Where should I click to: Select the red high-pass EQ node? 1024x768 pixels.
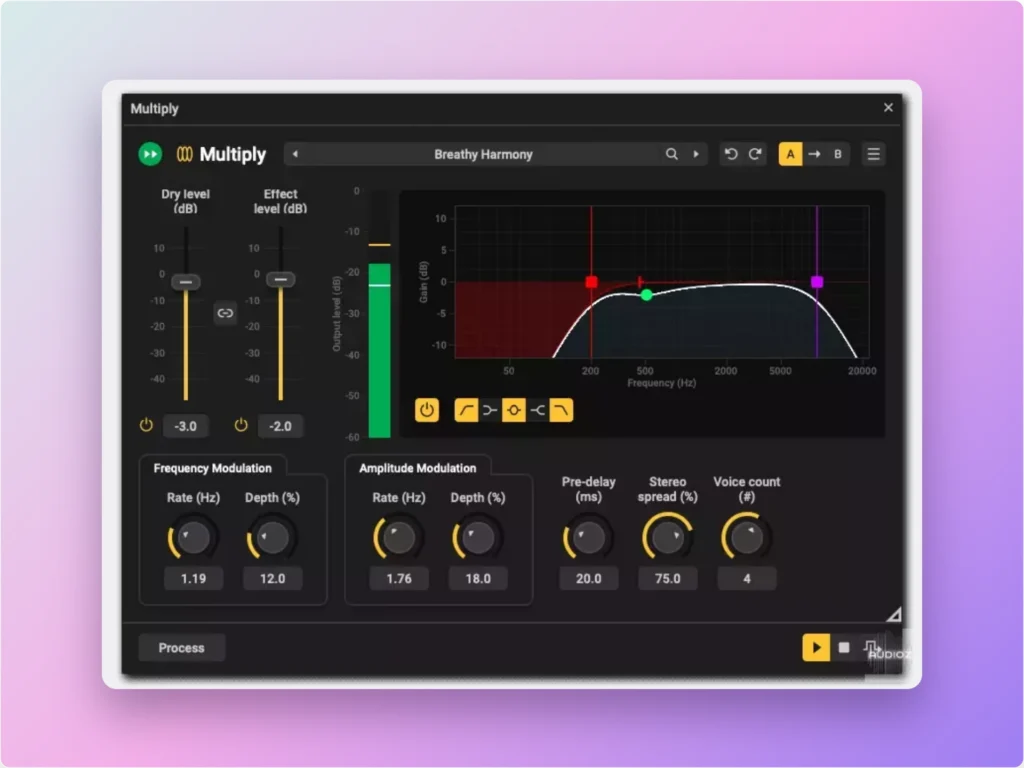tap(592, 282)
